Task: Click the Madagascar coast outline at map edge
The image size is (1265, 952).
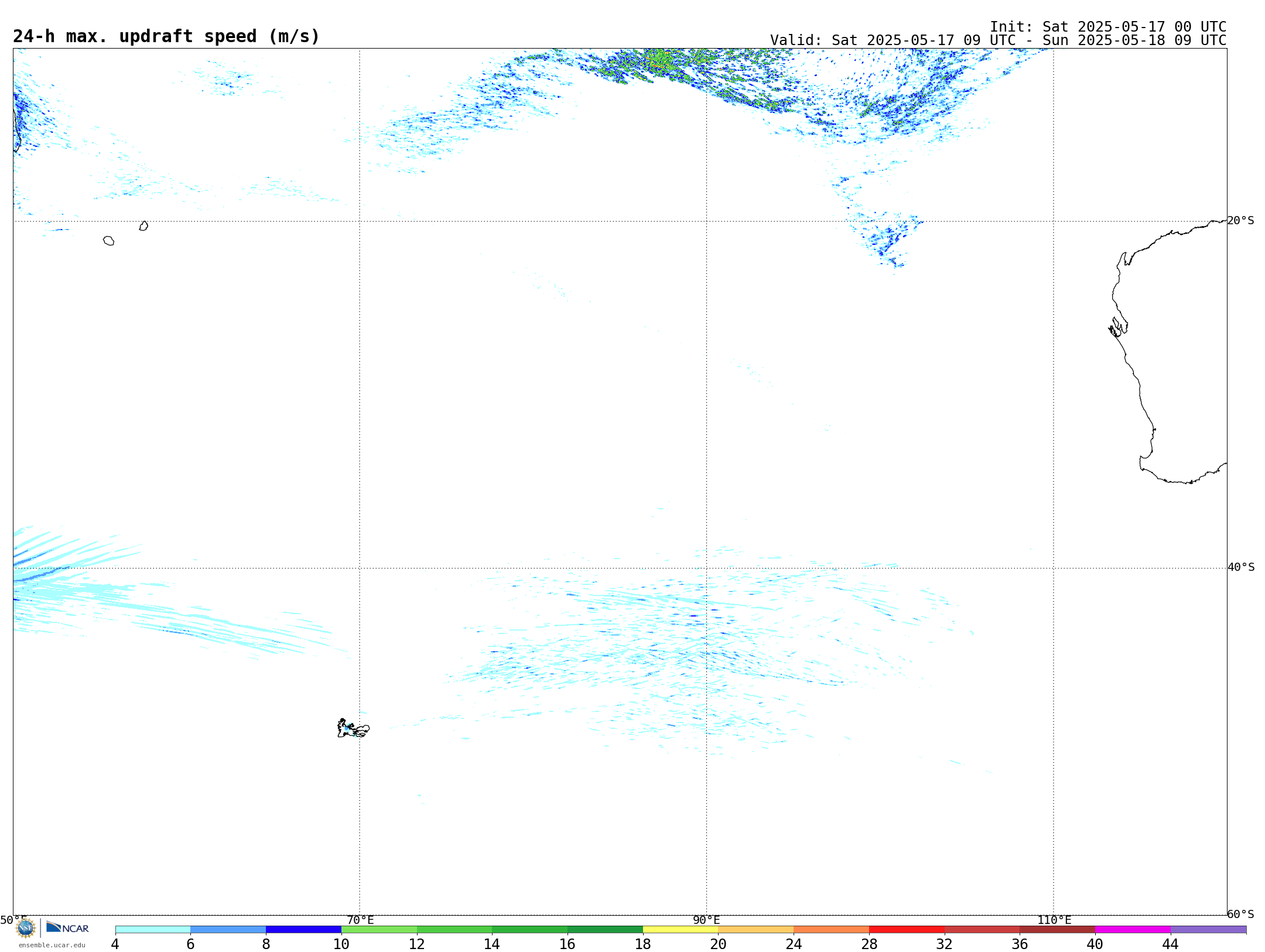Action: click(17, 130)
